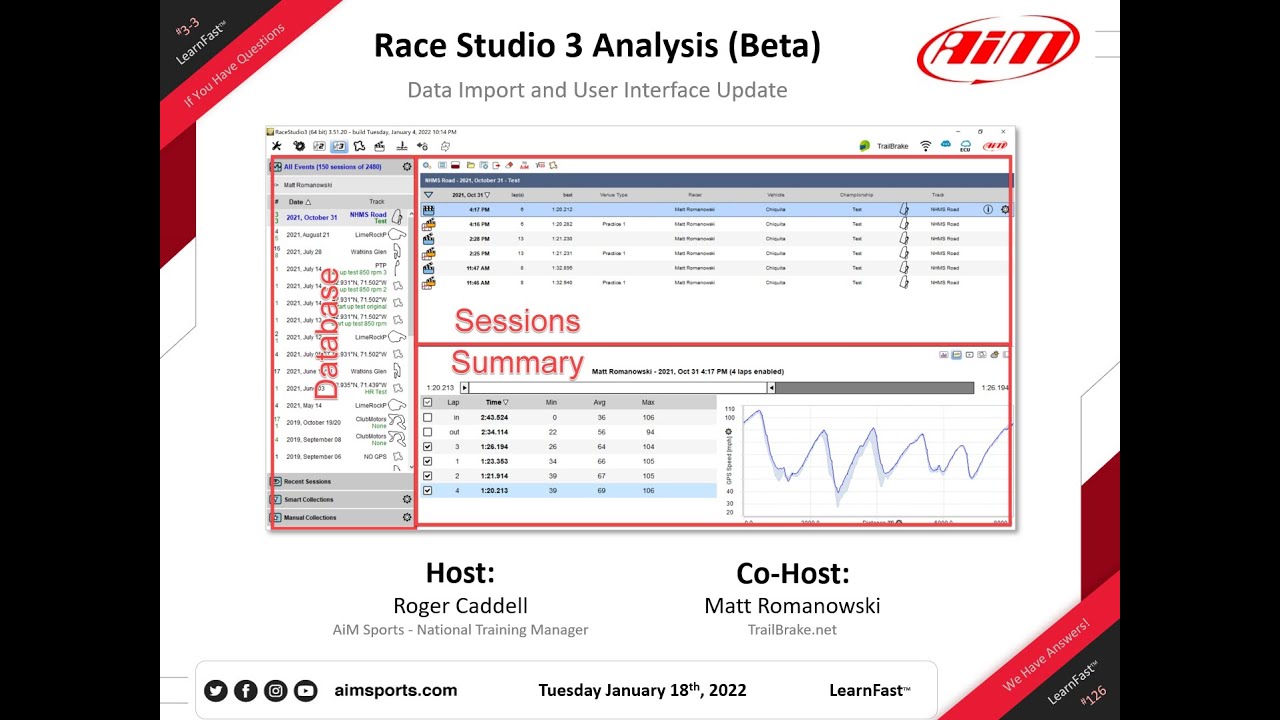Click the aimsports.com link in footer
Screen dimensions: 1280x720
396,690
